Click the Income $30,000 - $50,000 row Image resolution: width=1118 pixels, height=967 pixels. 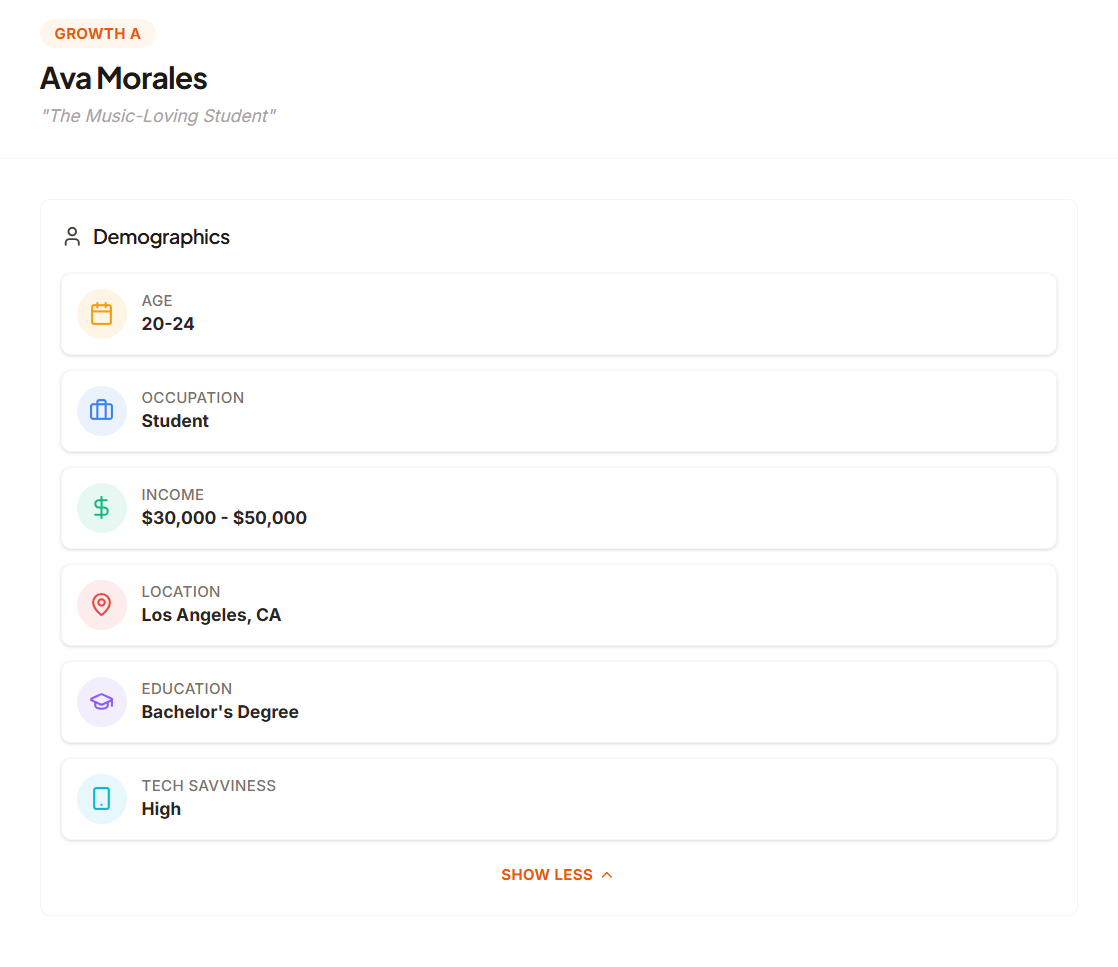pyautogui.click(x=558, y=507)
